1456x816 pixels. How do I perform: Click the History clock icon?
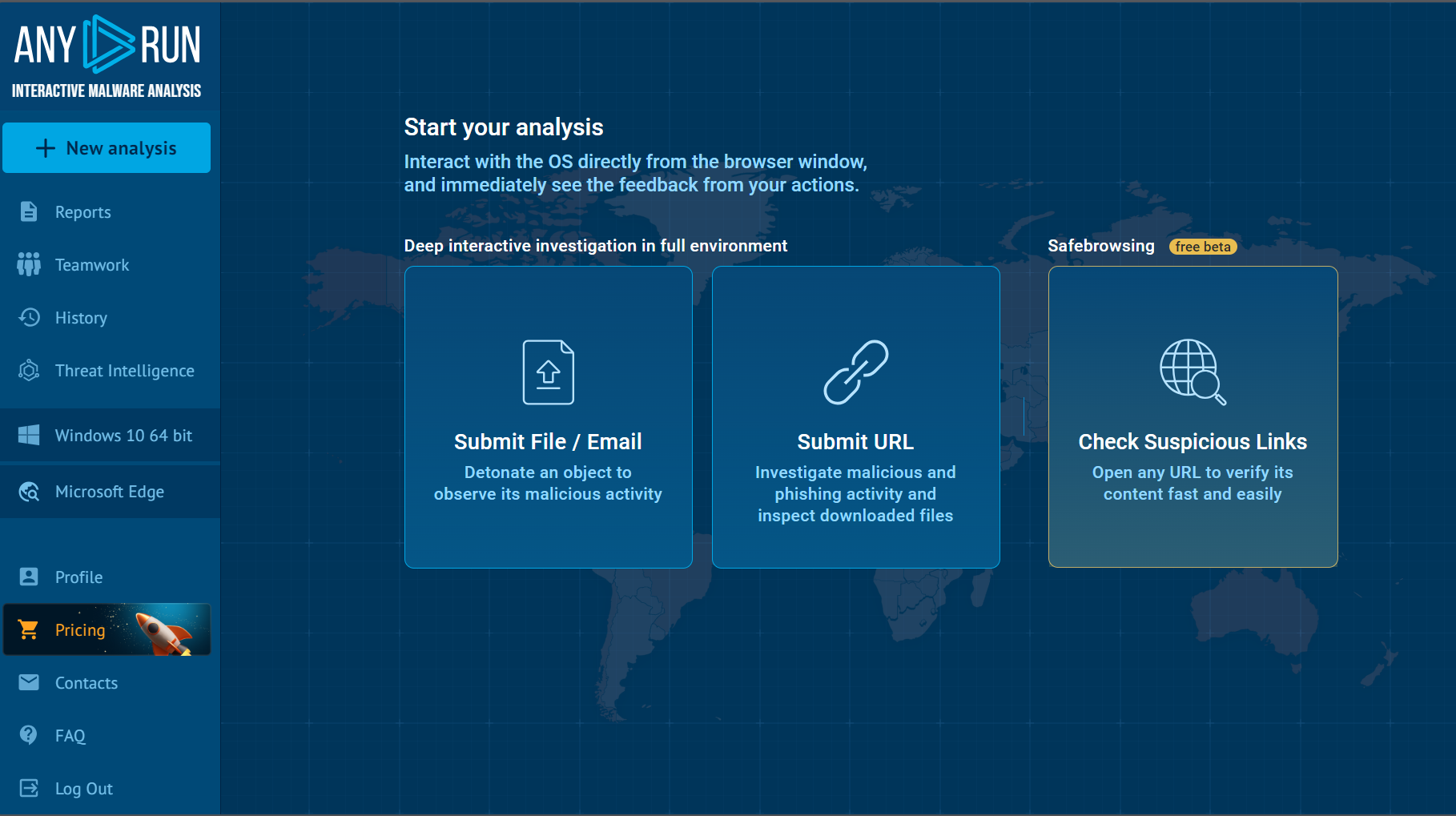click(29, 317)
